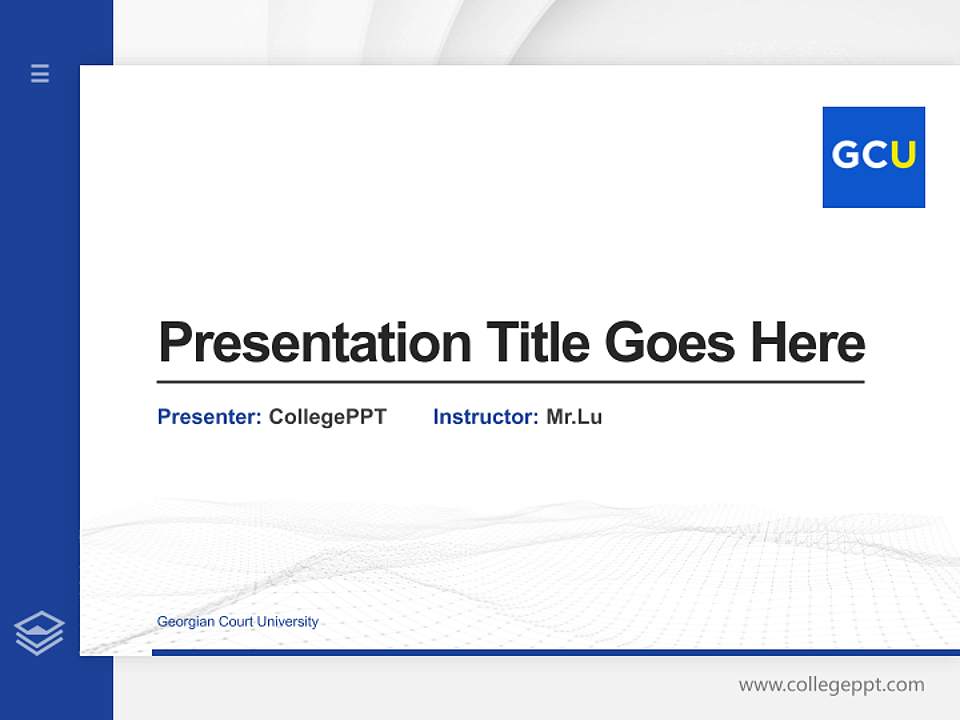The height and width of the screenshot is (720, 960).
Task: Select the GC letters in the logo
Action: (x=862, y=156)
